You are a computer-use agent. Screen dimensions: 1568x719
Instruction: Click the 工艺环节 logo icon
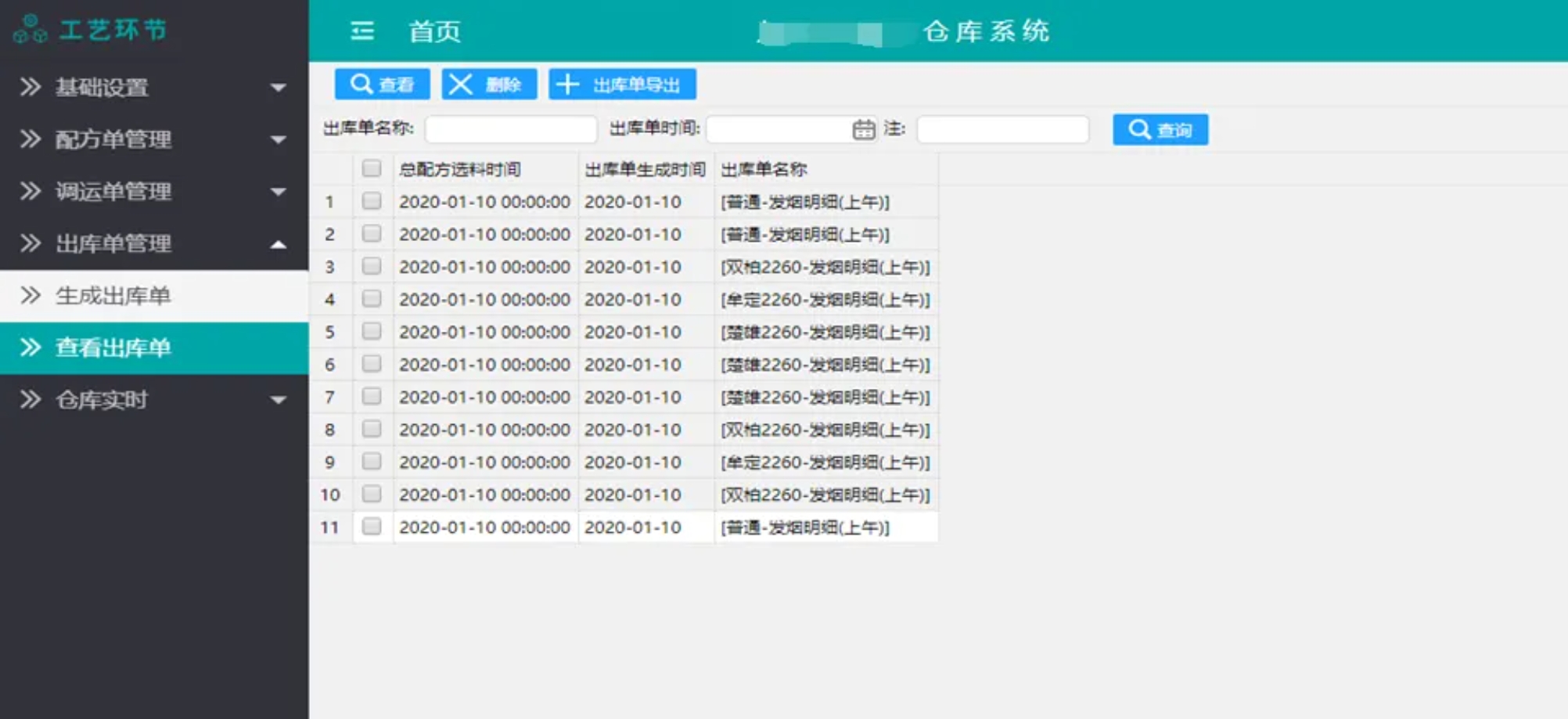[x=30, y=30]
